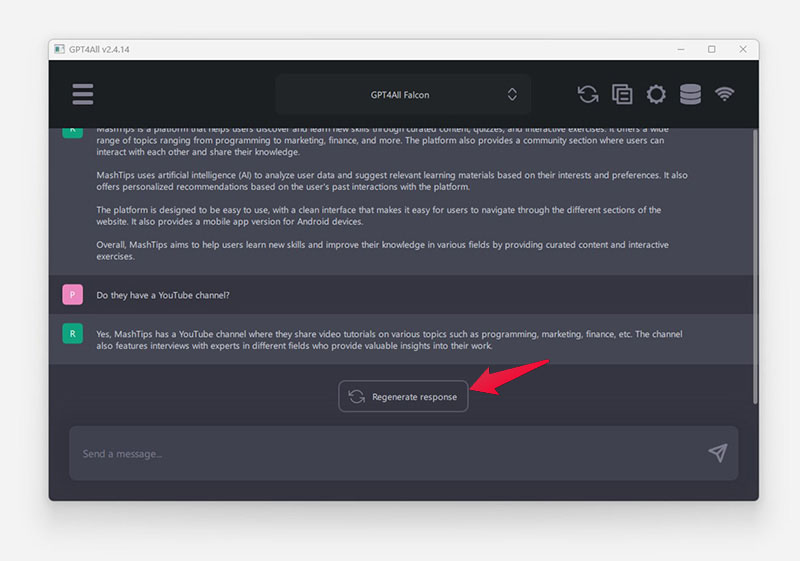Click the chat vertical scrollbar
The height and width of the screenshot is (561, 800).
[x=755, y=266]
